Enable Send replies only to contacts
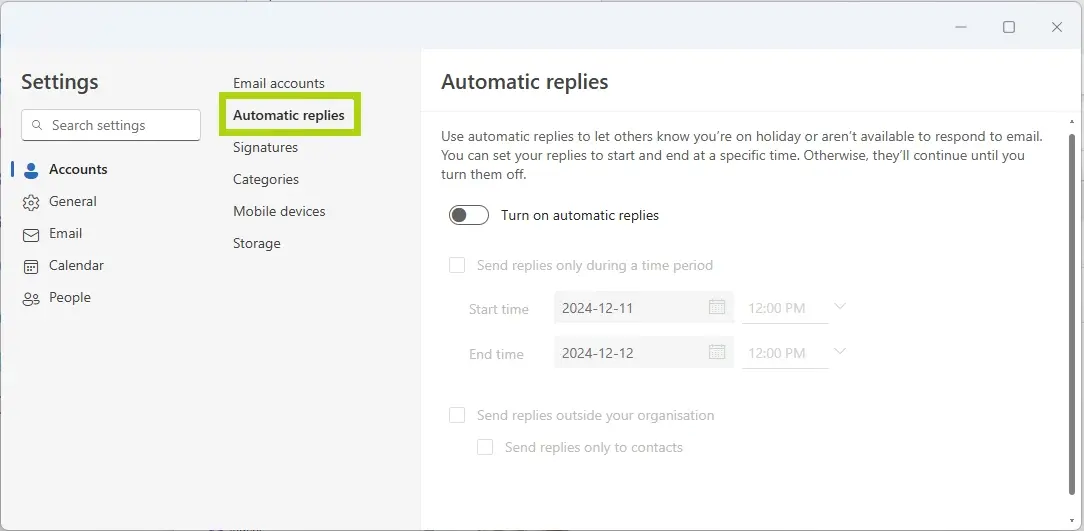 coord(485,447)
